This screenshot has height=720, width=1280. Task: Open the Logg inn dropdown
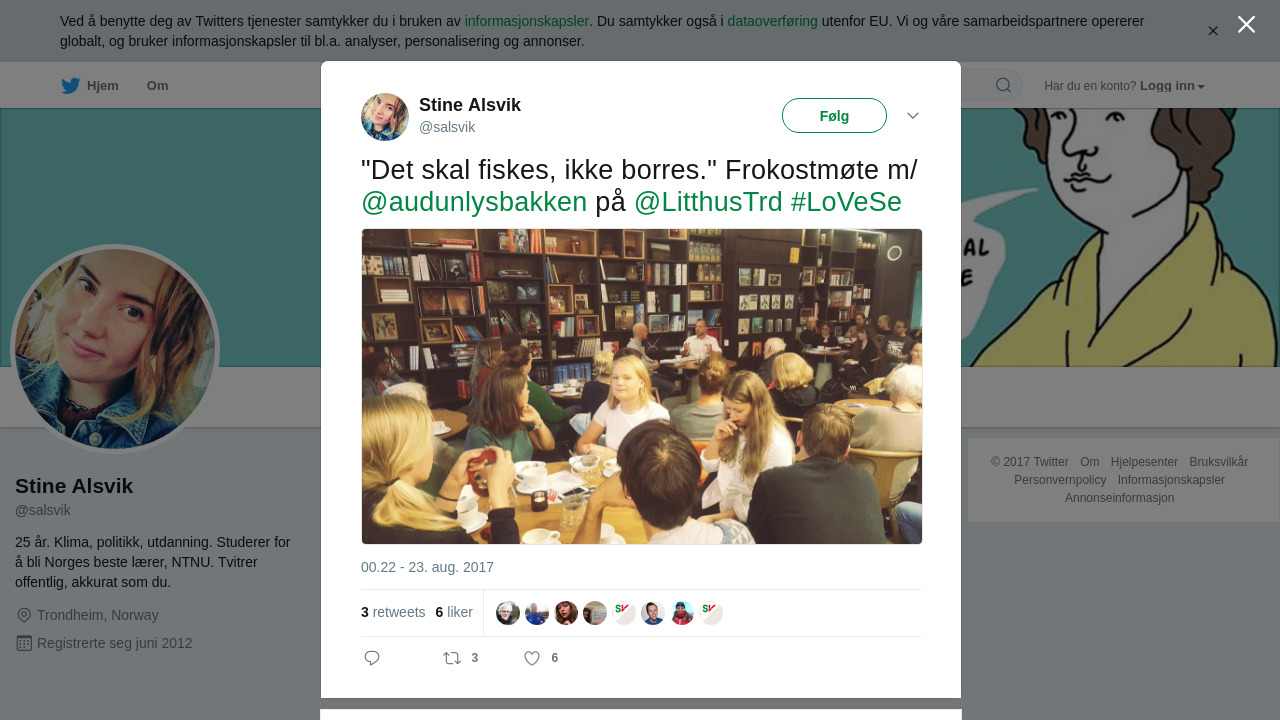pyautogui.click(x=1172, y=86)
